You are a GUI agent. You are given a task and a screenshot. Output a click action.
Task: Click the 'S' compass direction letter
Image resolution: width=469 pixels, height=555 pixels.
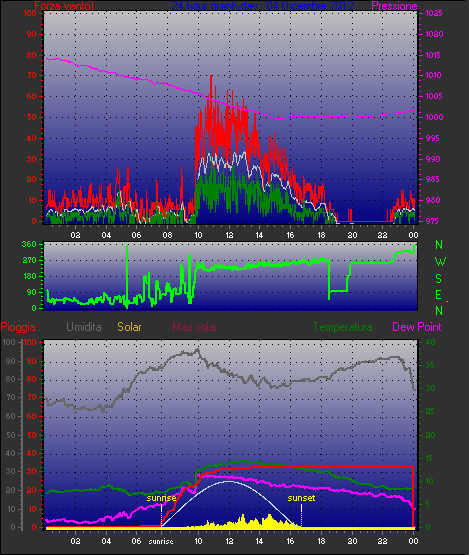(x=439, y=279)
